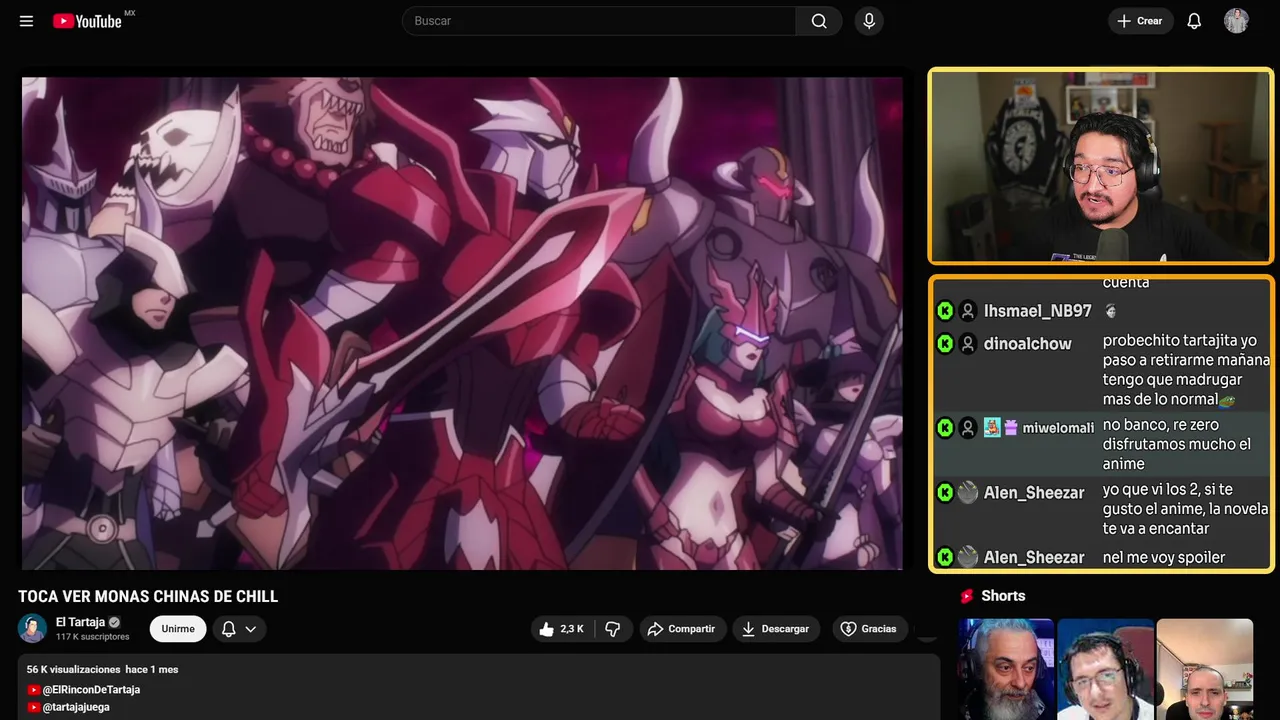Like the video with thumbs up
Image resolution: width=1280 pixels, height=720 pixels.
pos(561,629)
